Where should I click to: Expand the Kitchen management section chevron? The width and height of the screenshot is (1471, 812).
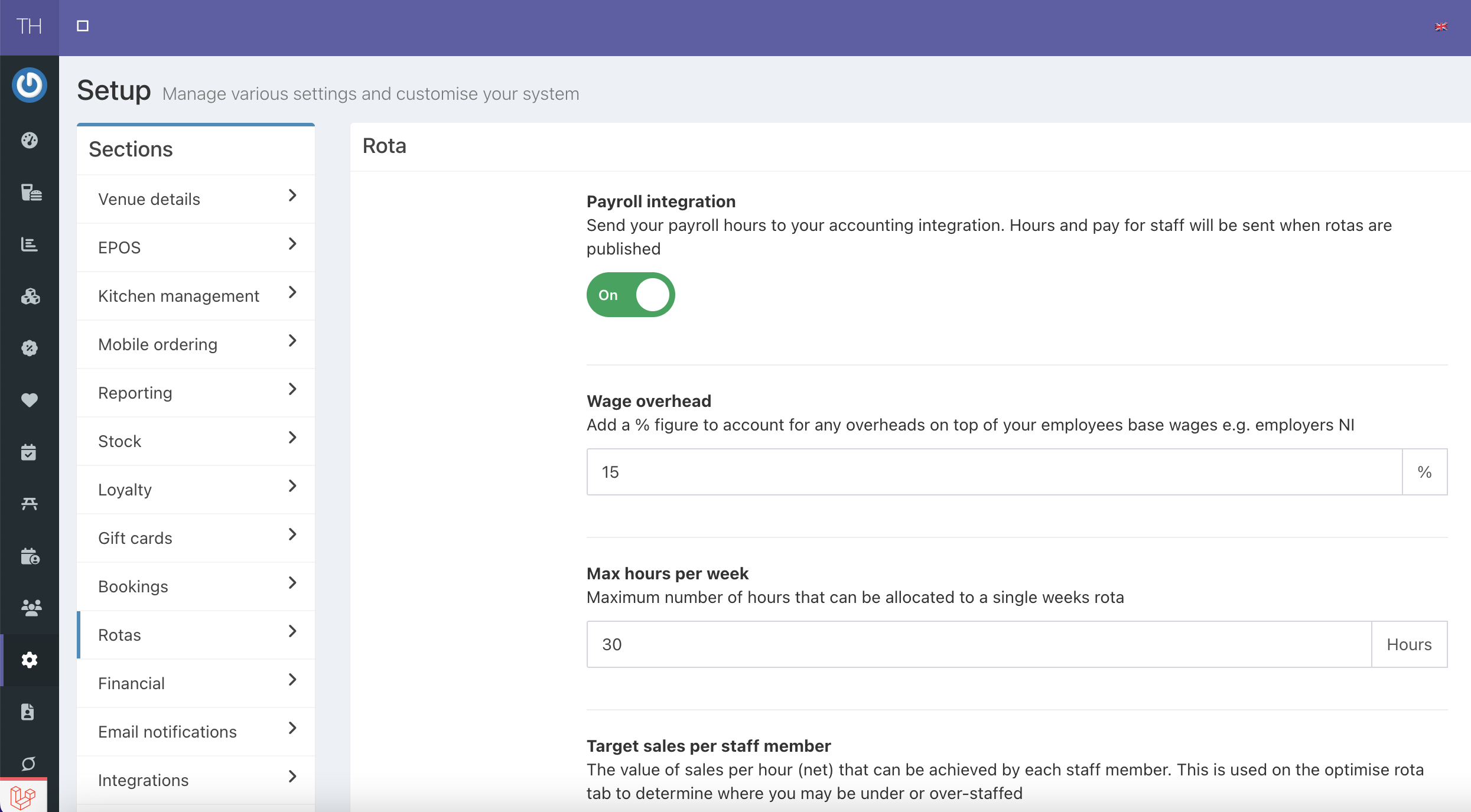[x=292, y=292]
